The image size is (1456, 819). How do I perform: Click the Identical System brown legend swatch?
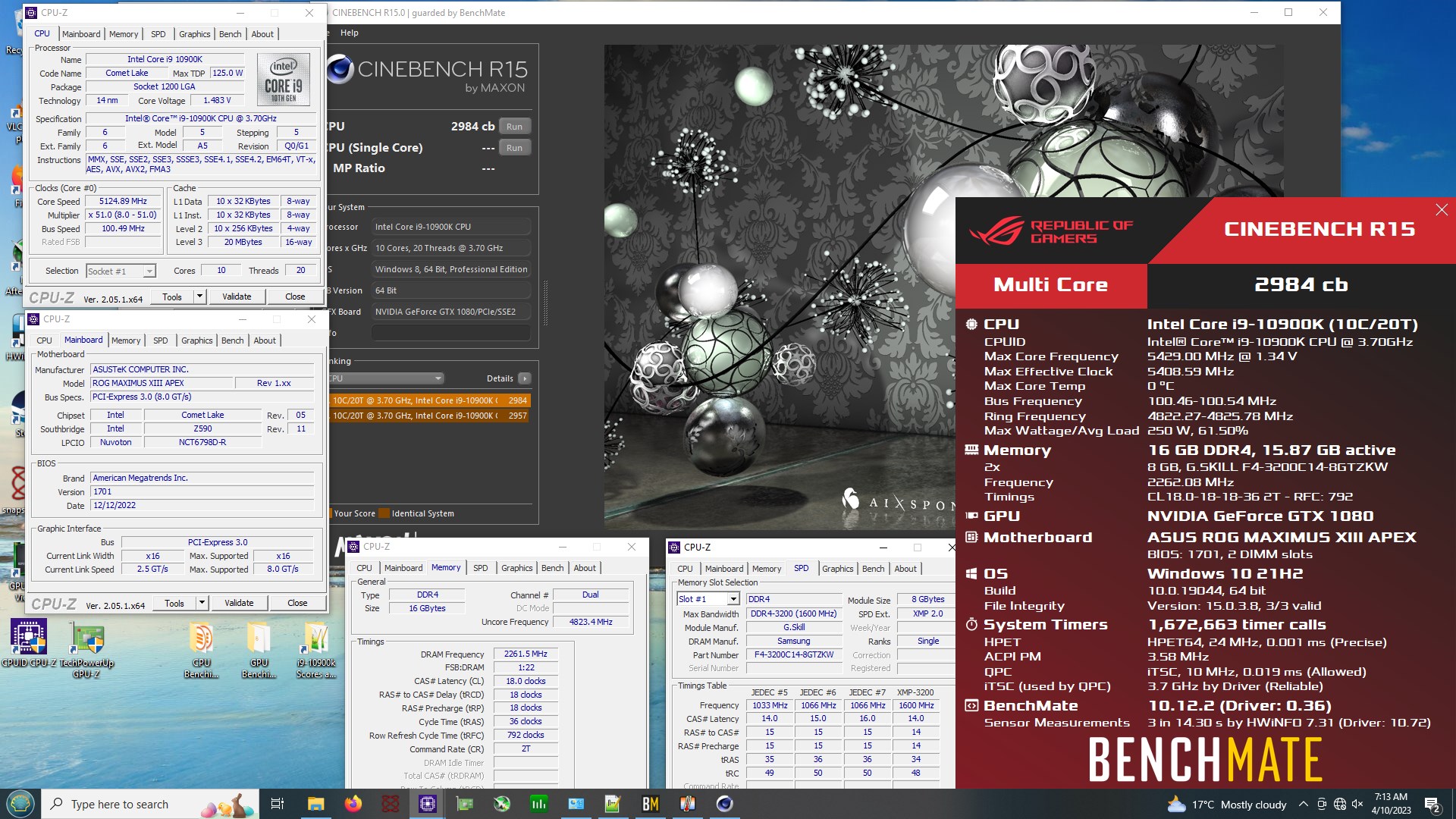(x=384, y=513)
